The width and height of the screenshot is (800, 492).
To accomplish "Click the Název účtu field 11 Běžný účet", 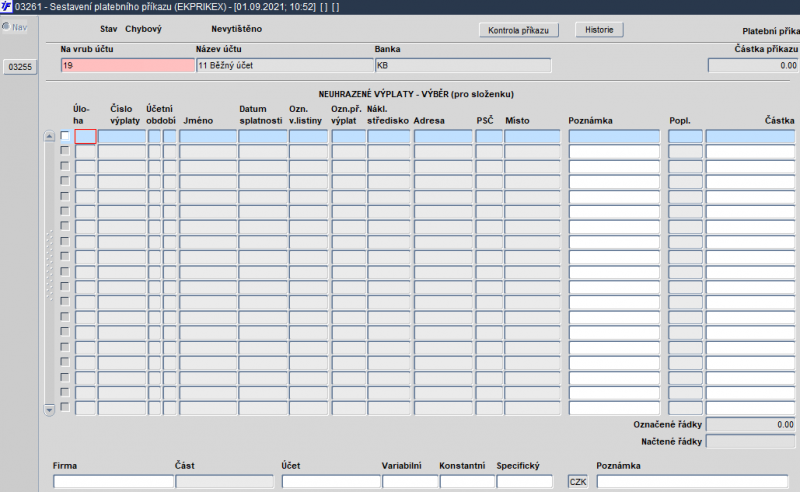I will 285,65.
